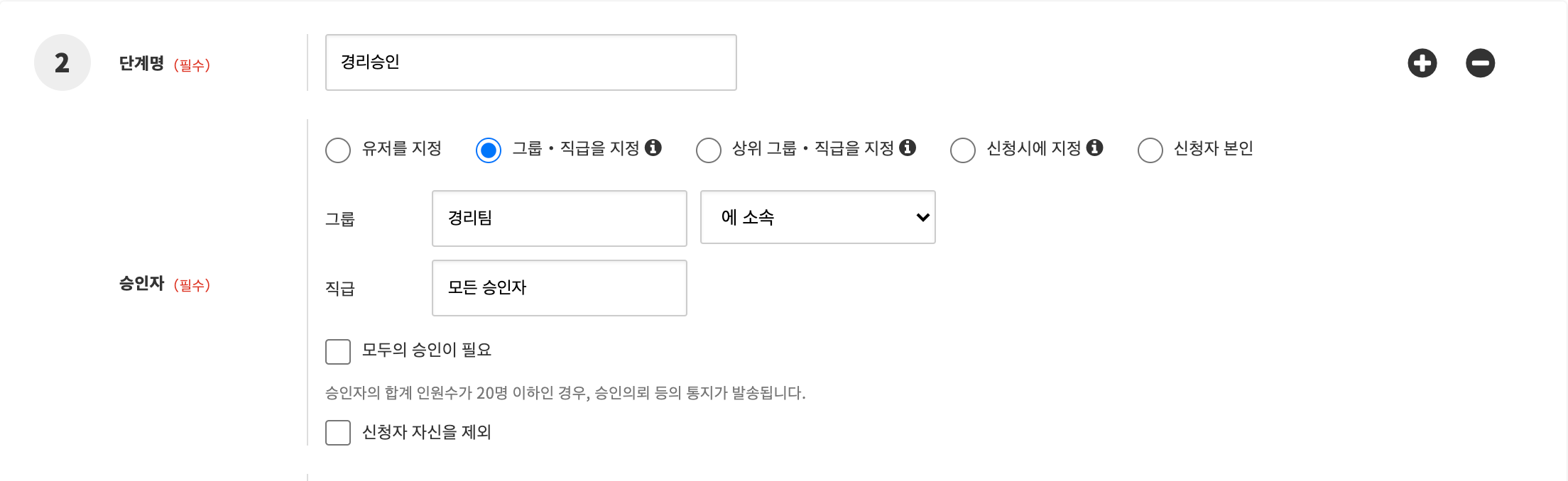Click the 모두의 승인이 필요 label text
Image resolution: width=1568 pixels, height=481 pixels.
click(x=426, y=350)
